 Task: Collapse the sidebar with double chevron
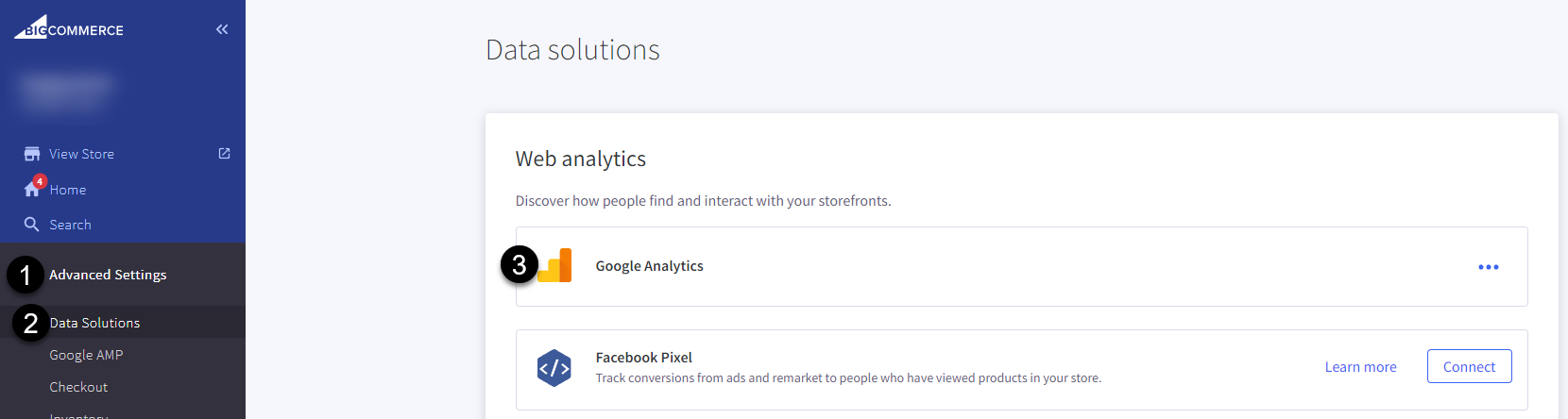[222, 29]
